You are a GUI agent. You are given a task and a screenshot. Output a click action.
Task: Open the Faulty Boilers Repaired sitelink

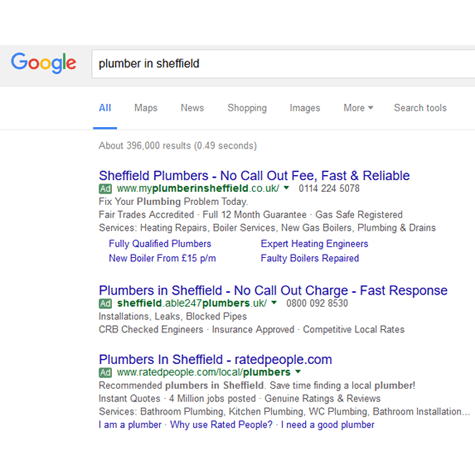coord(310,258)
